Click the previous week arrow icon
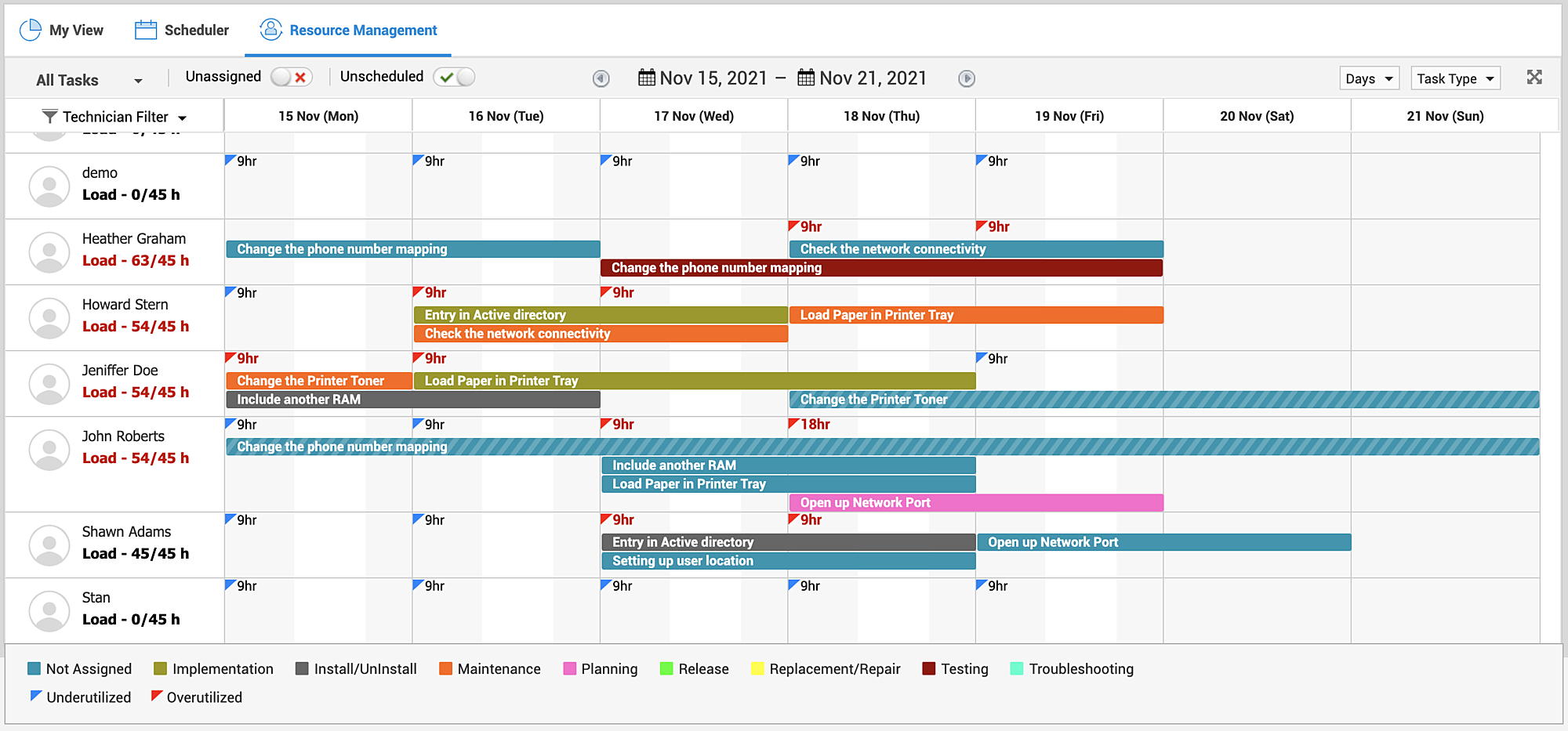The image size is (1568, 731). pyautogui.click(x=601, y=78)
